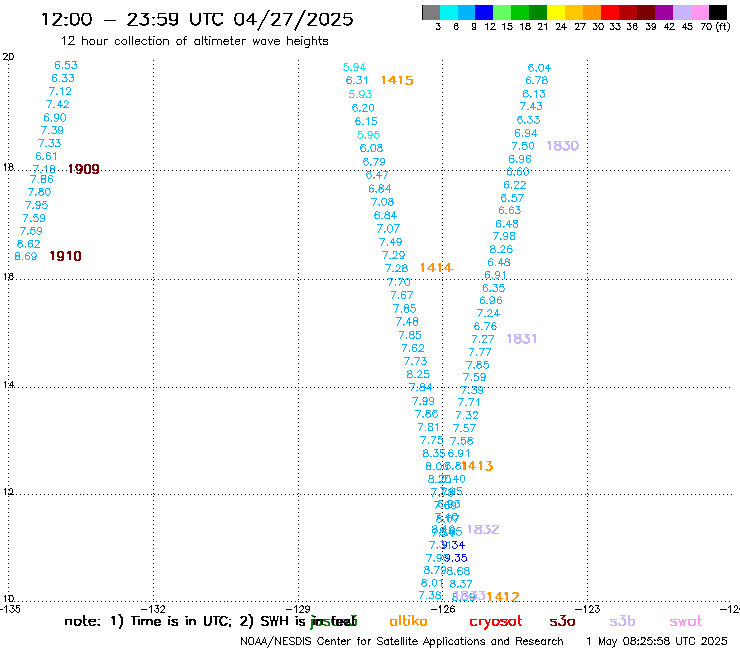Click the cyan value 5.93
Viewport: 740px width, 650px height.
(360, 94)
